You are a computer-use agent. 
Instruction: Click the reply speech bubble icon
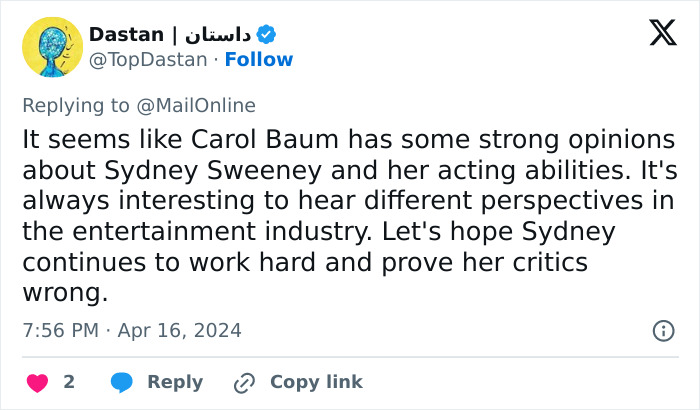click(122, 382)
